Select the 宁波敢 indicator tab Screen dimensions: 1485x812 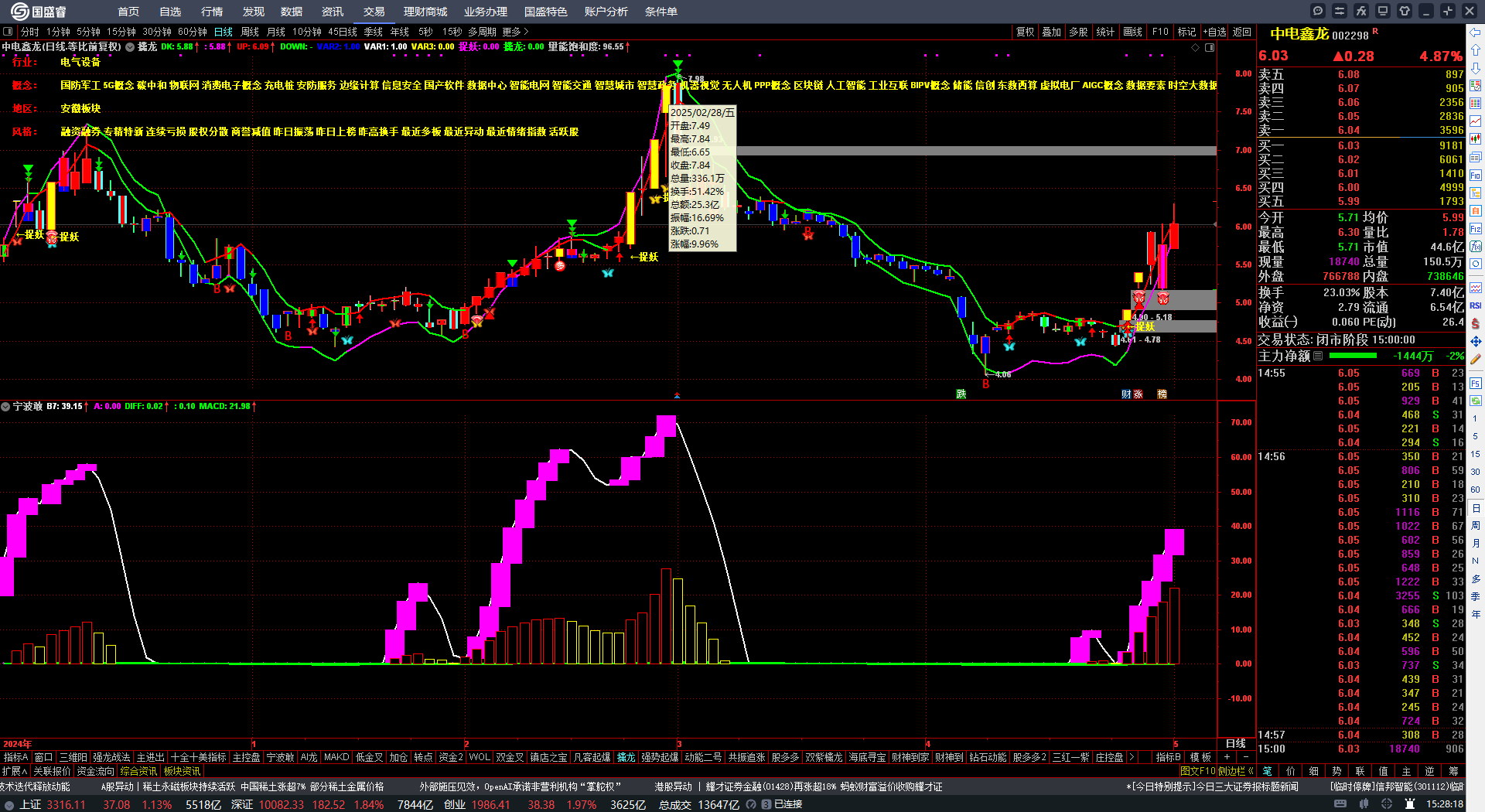(x=280, y=757)
